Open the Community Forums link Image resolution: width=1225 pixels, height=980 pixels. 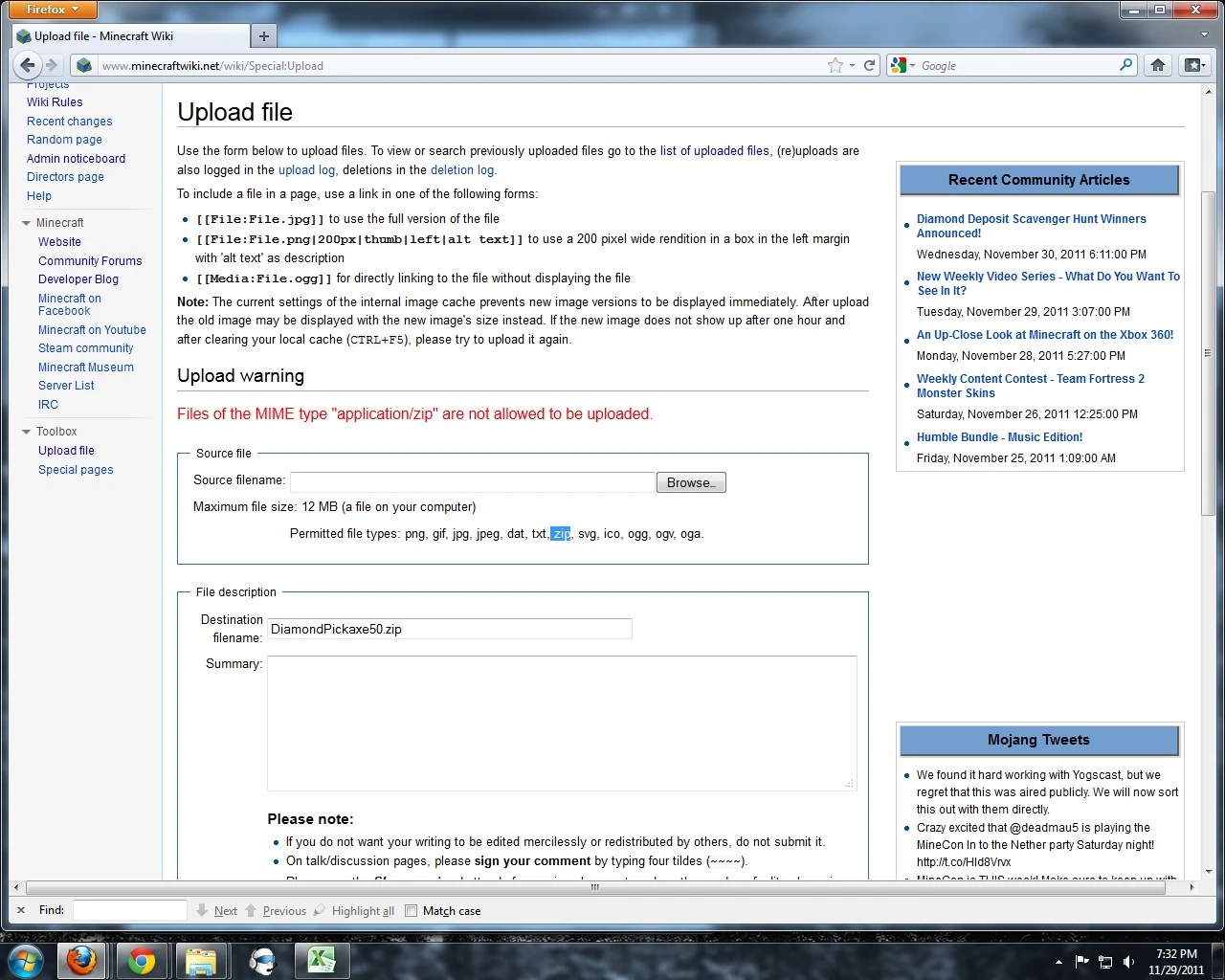point(90,261)
